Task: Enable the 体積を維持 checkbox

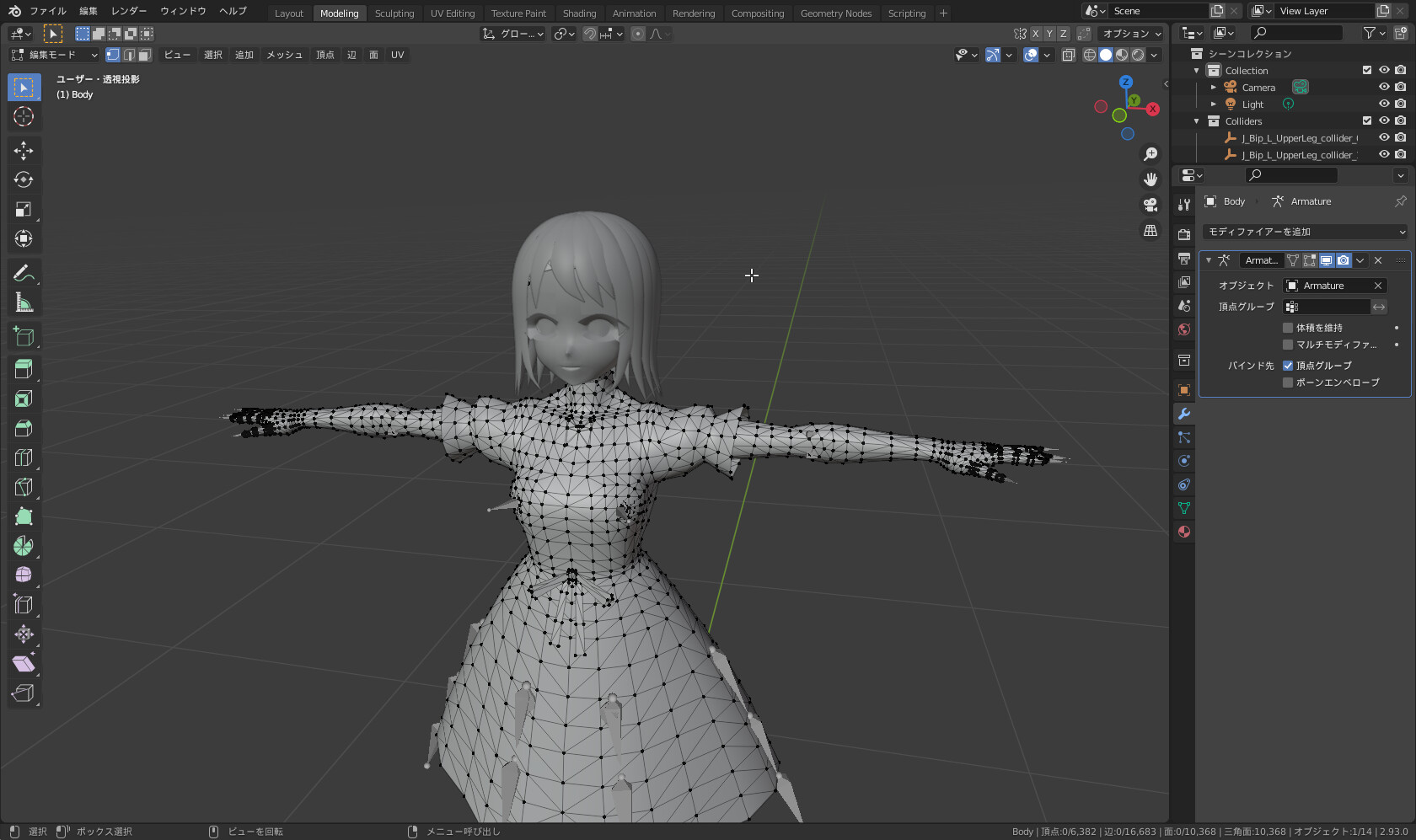Action: pyautogui.click(x=1288, y=328)
